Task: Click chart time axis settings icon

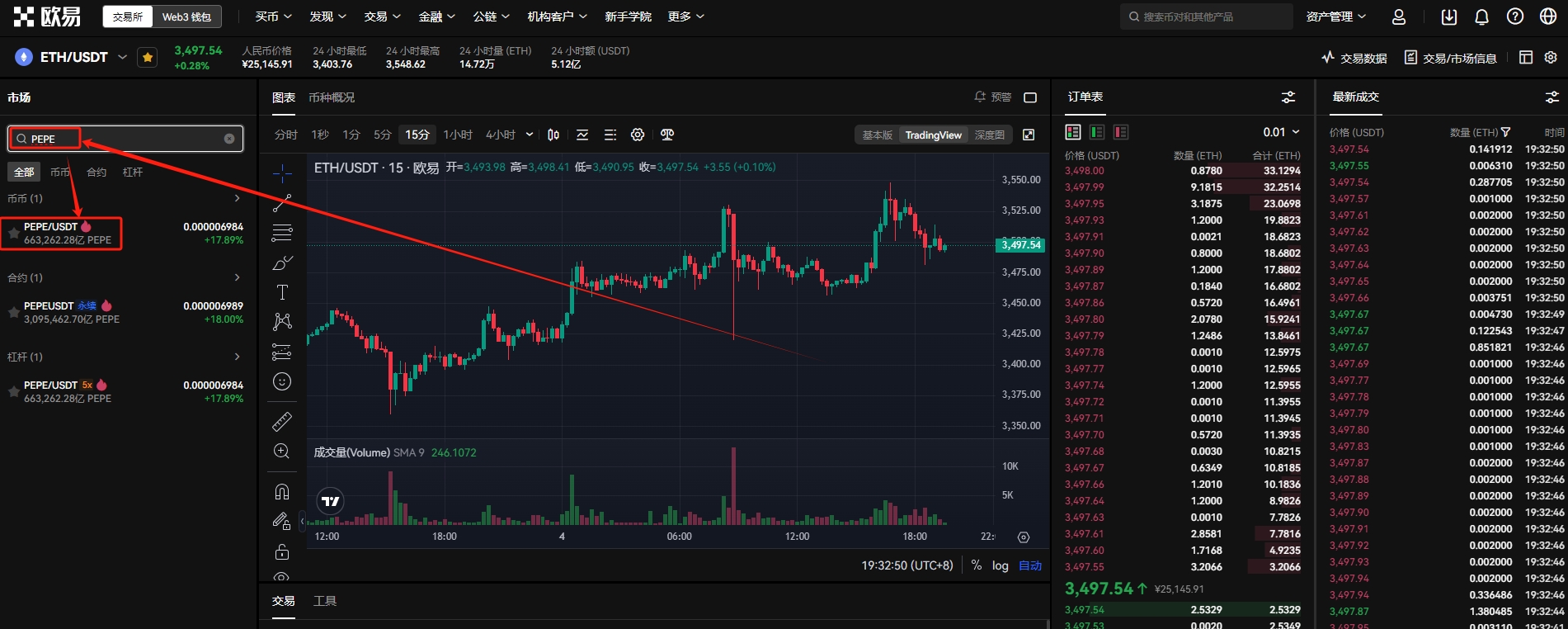Action: 1024,537
